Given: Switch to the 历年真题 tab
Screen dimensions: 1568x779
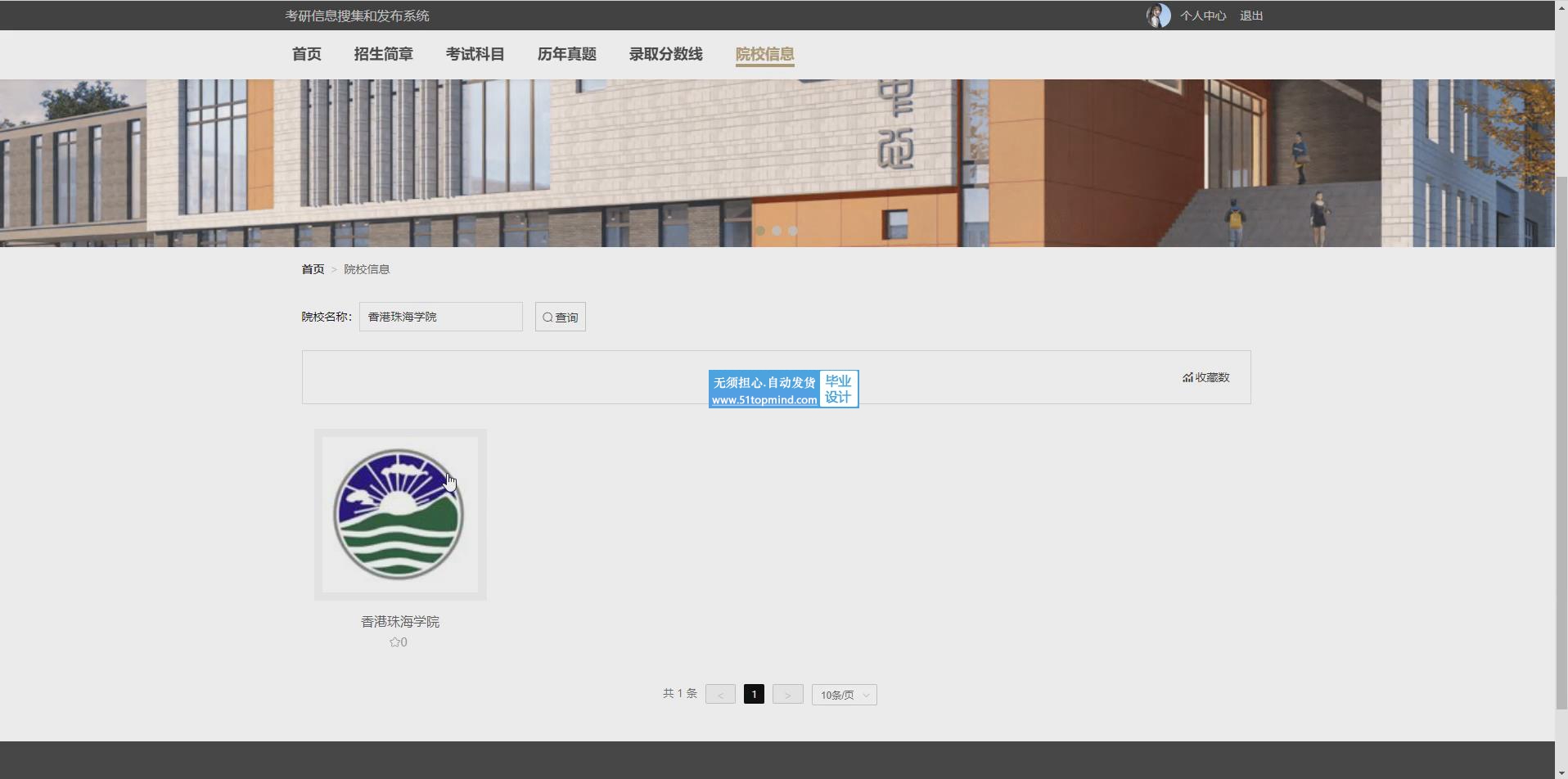Looking at the screenshot, I should pos(566,54).
